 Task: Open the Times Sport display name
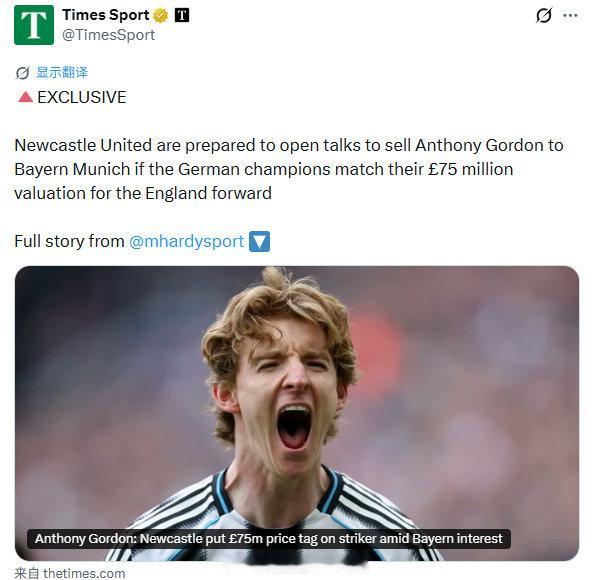coord(105,15)
